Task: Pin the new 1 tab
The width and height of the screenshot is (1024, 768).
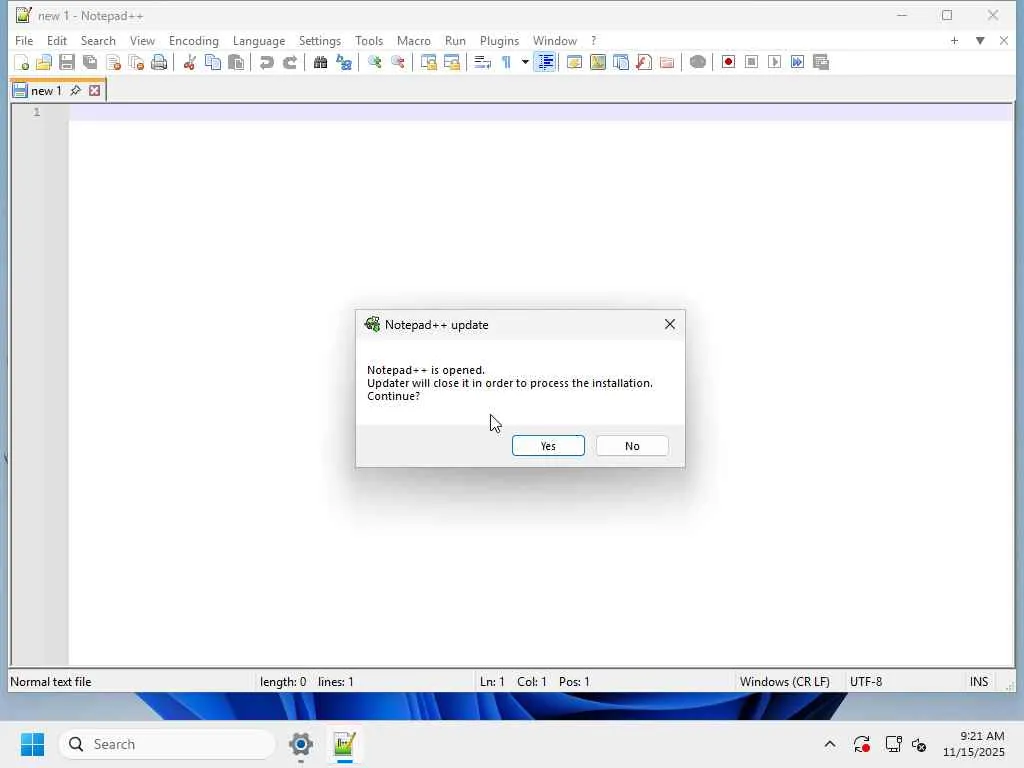Action: click(75, 90)
